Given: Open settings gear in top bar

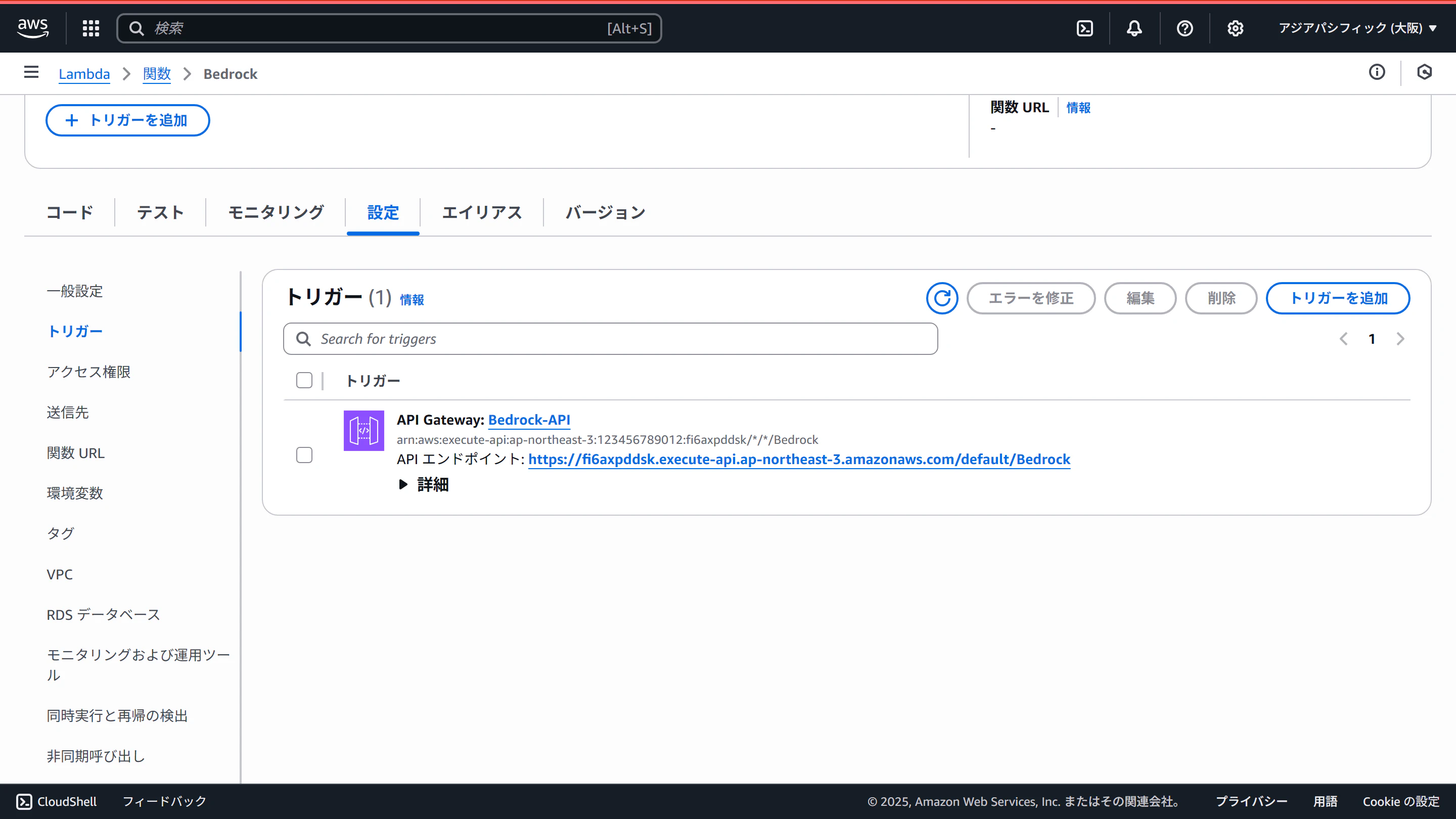Looking at the screenshot, I should tap(1235, 28).
